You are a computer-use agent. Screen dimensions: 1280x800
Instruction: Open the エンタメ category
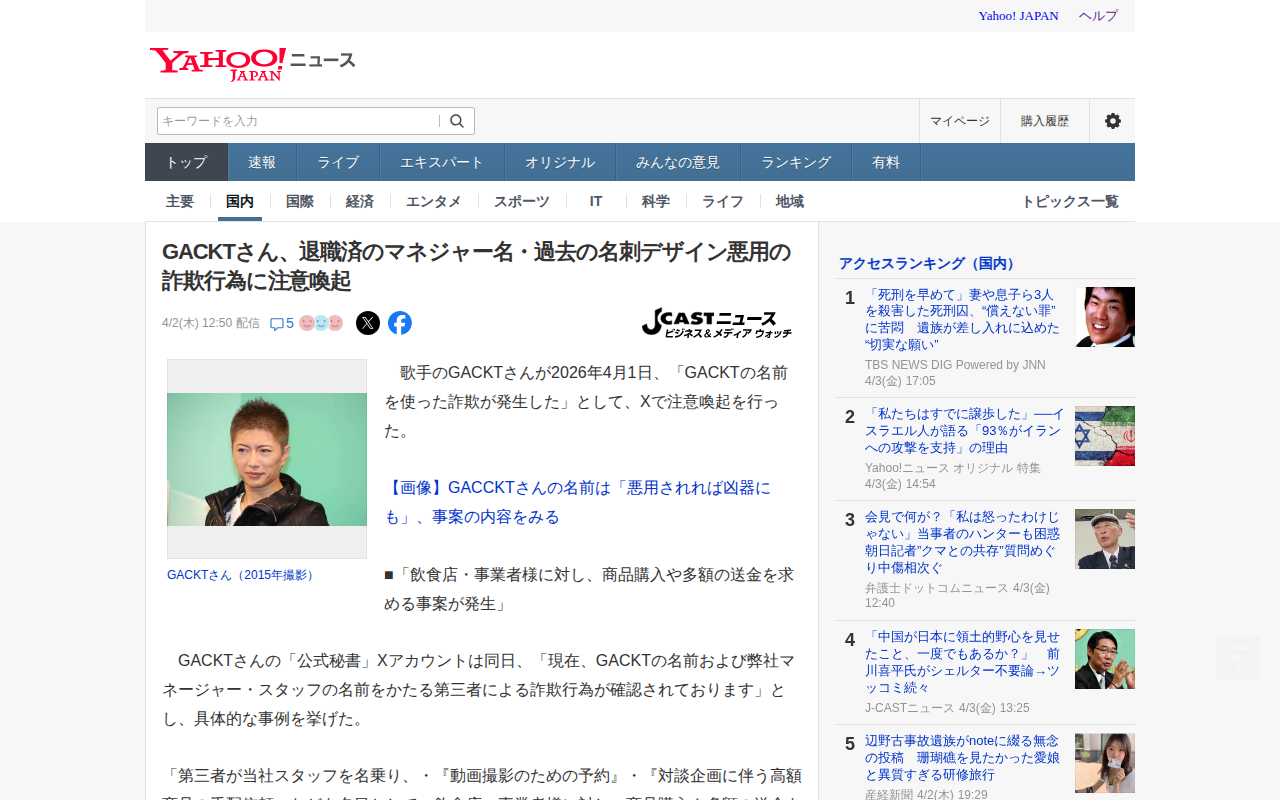tap(433, 201)
